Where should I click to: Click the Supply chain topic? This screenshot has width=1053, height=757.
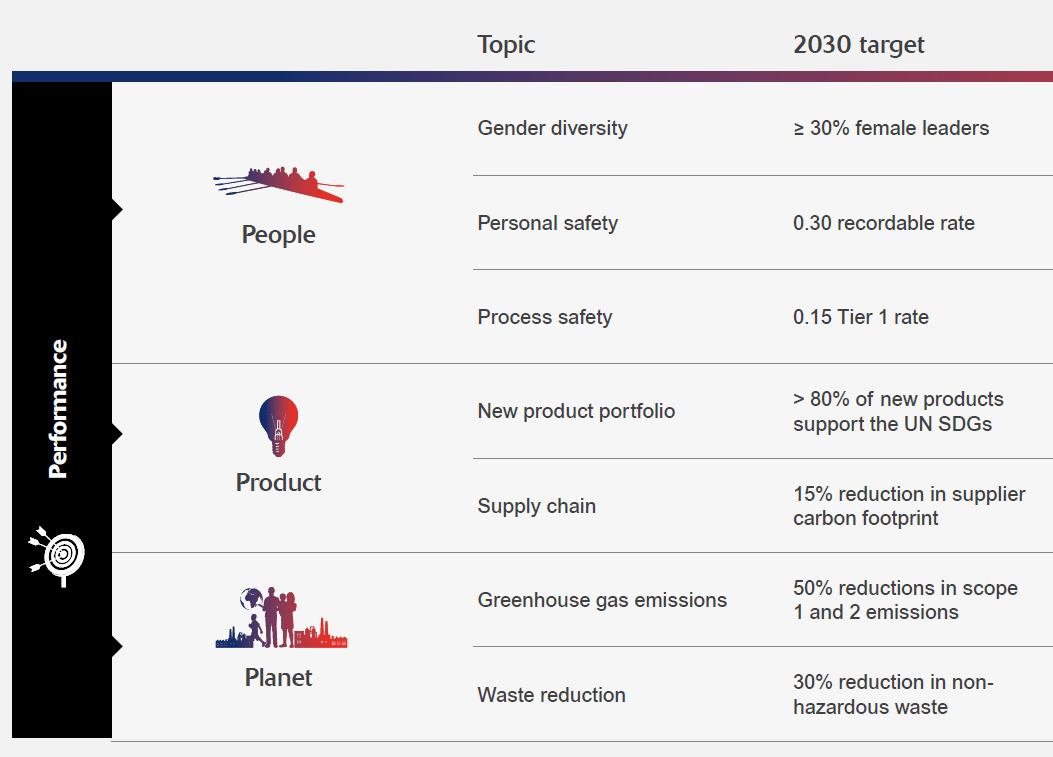[536, 506]
